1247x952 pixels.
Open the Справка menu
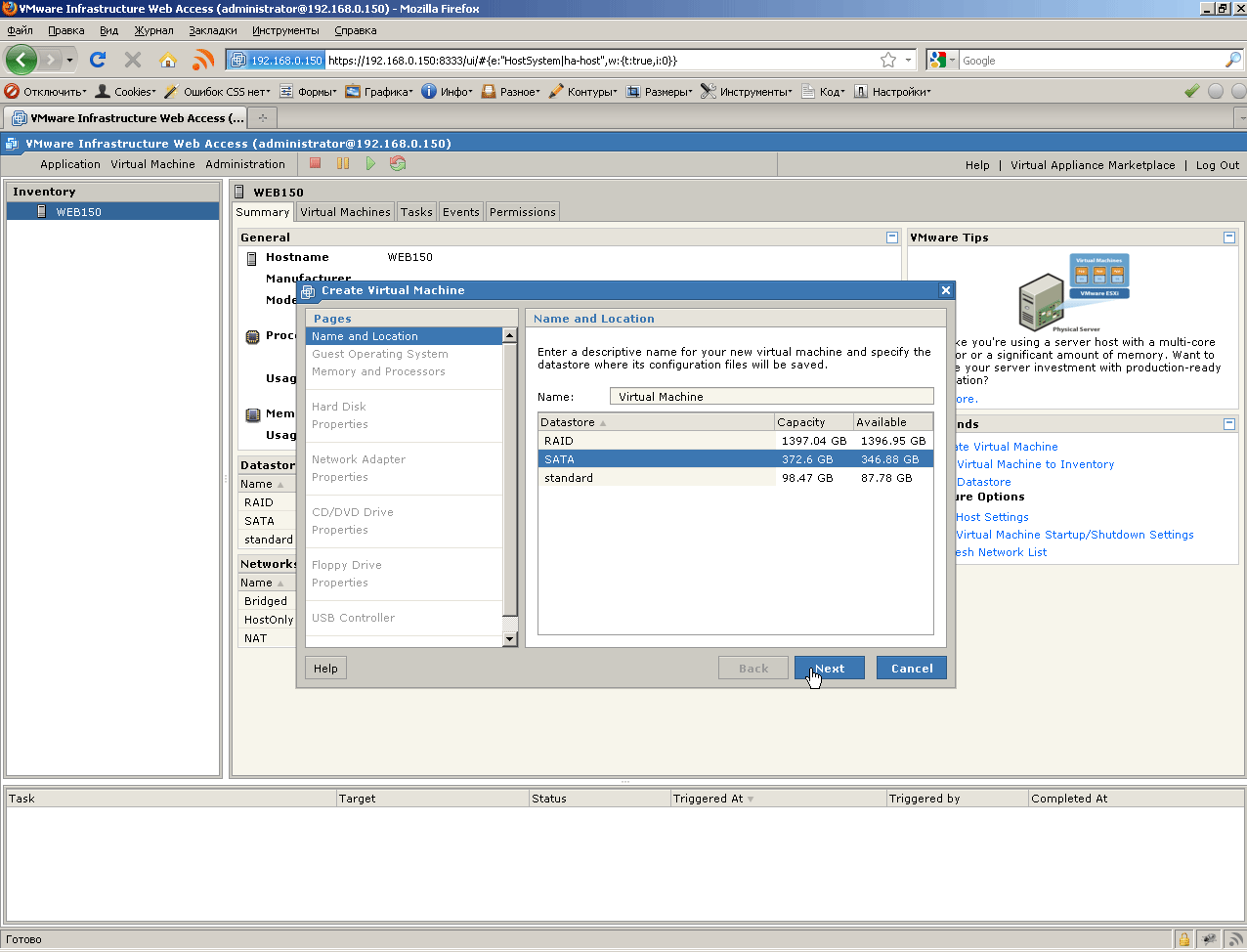(x=355, y=30)
